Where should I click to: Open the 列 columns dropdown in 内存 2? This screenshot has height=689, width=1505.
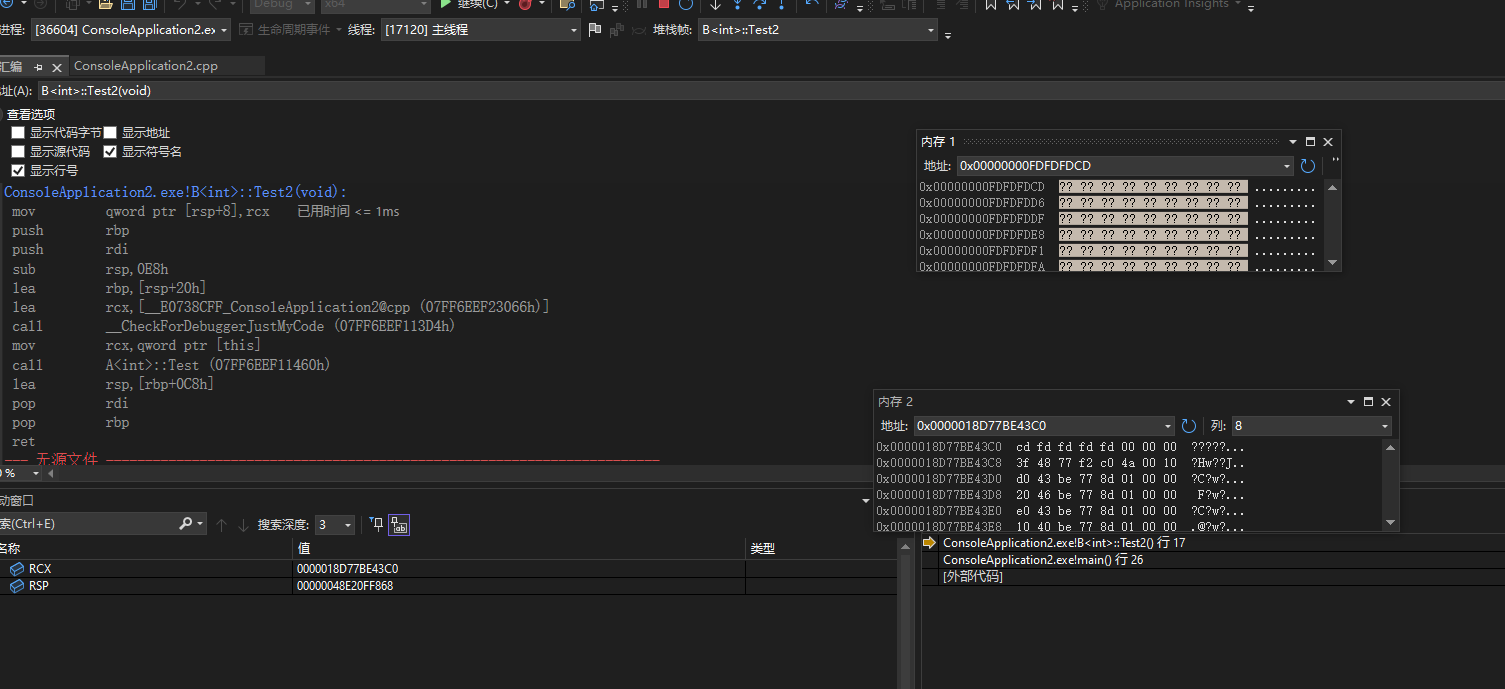(1311, 426)
